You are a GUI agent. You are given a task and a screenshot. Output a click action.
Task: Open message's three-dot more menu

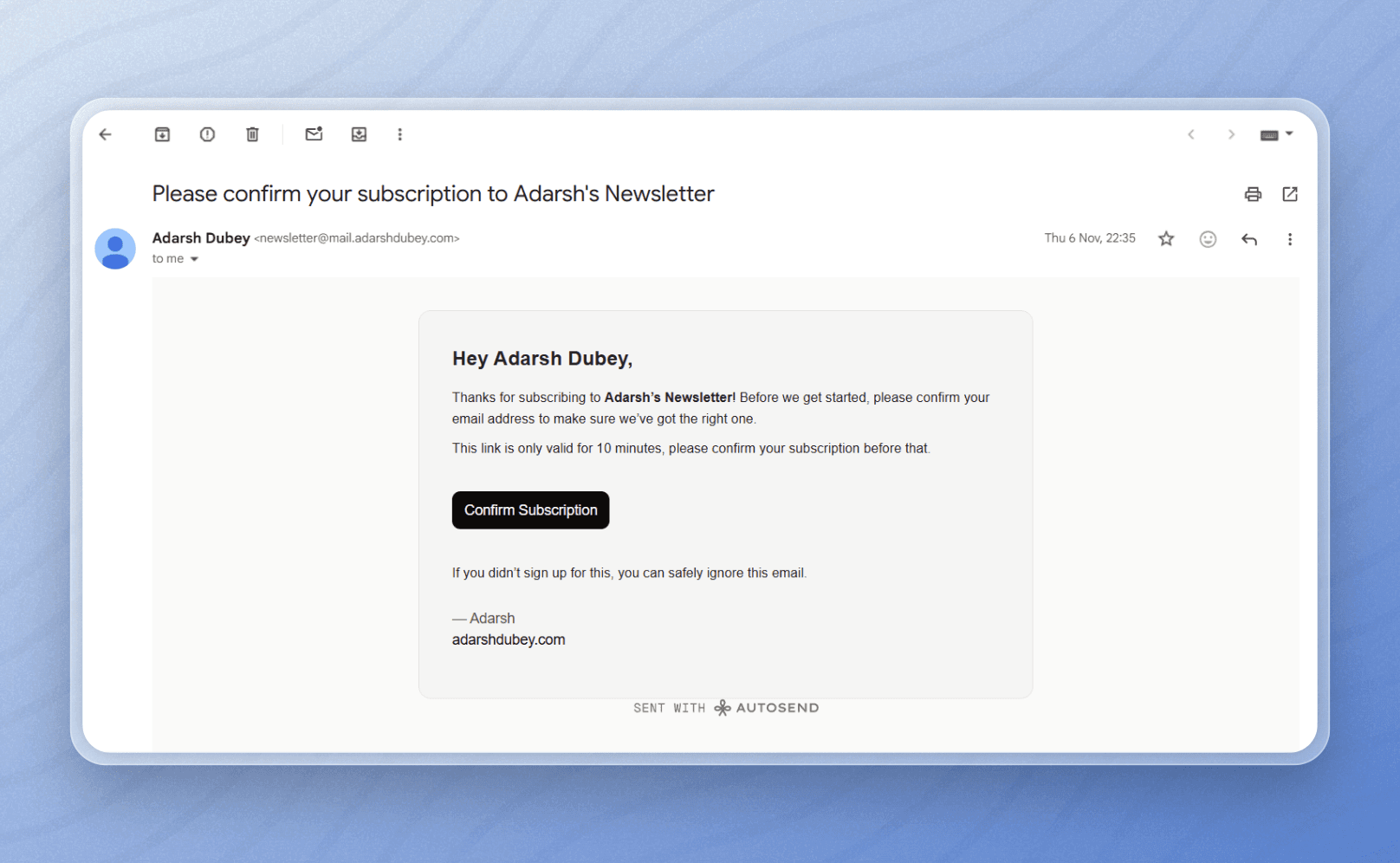[x=1289, y=239]
